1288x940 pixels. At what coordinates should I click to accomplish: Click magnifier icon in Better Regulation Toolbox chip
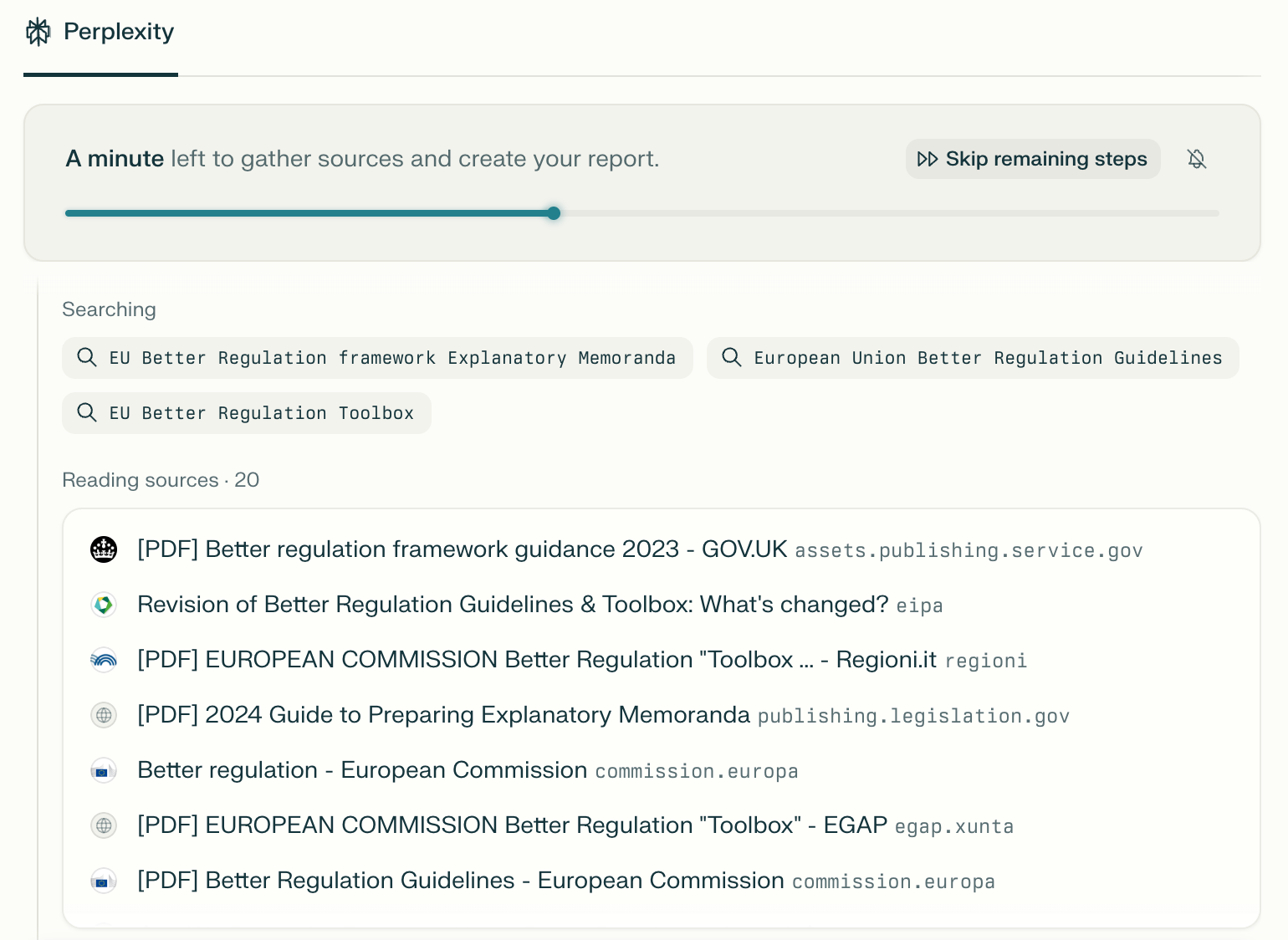coord(87,412)
